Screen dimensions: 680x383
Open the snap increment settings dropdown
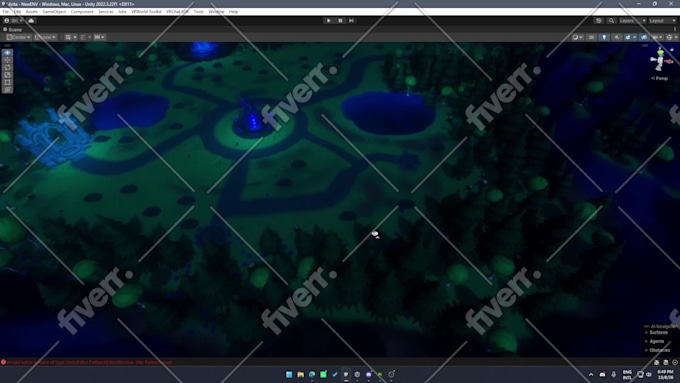pos(99,37)
